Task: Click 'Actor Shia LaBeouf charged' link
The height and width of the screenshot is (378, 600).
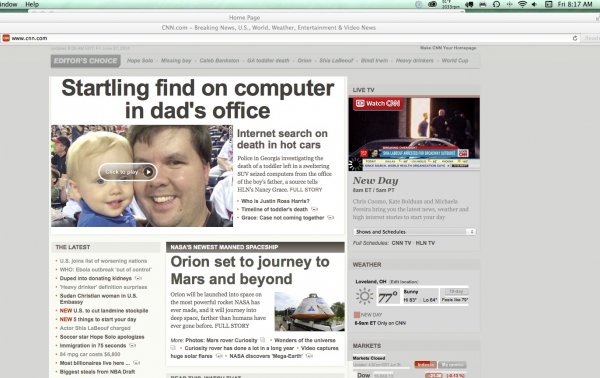Action: coord(95,328)
